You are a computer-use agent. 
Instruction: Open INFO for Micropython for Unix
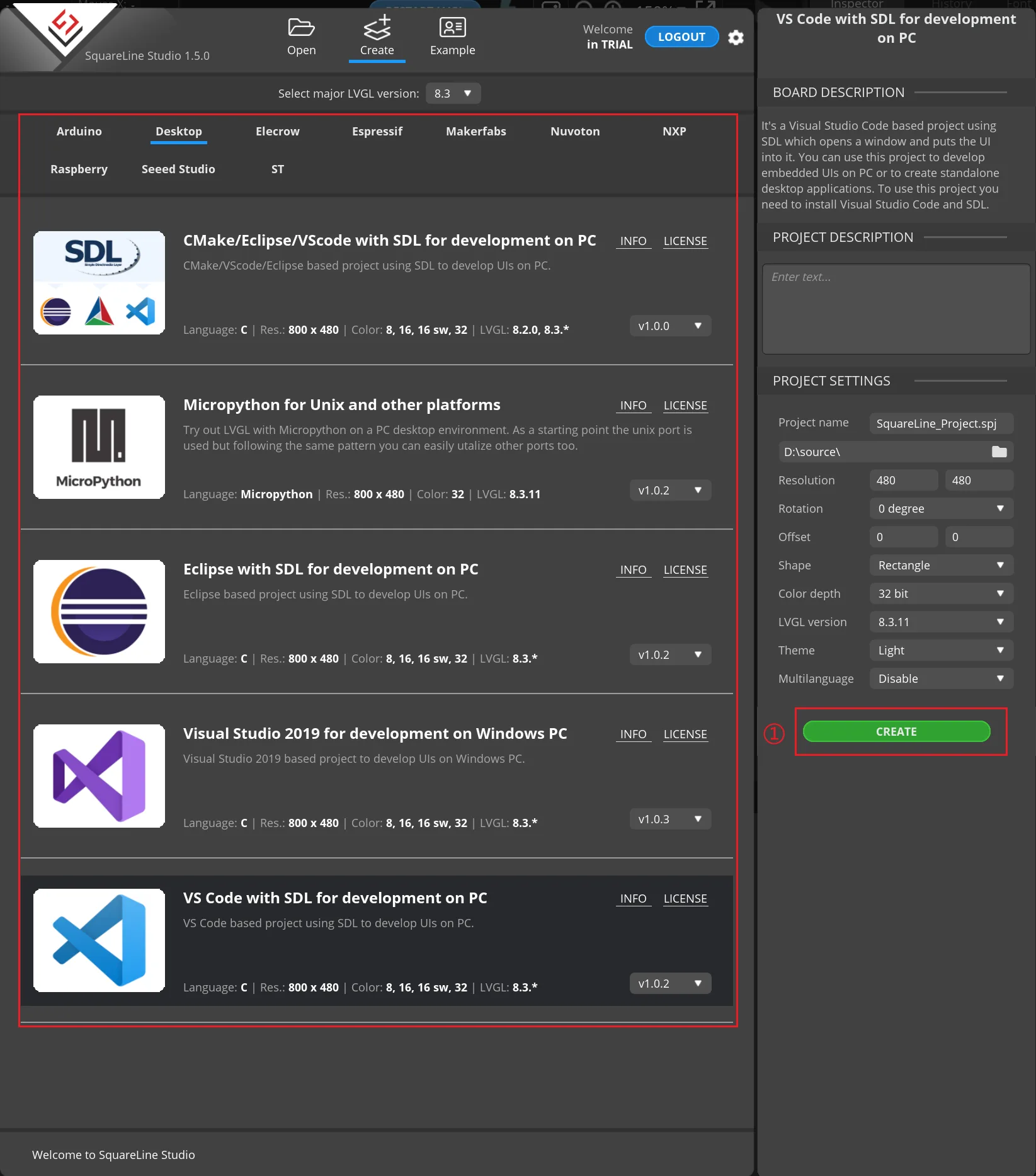633,405
